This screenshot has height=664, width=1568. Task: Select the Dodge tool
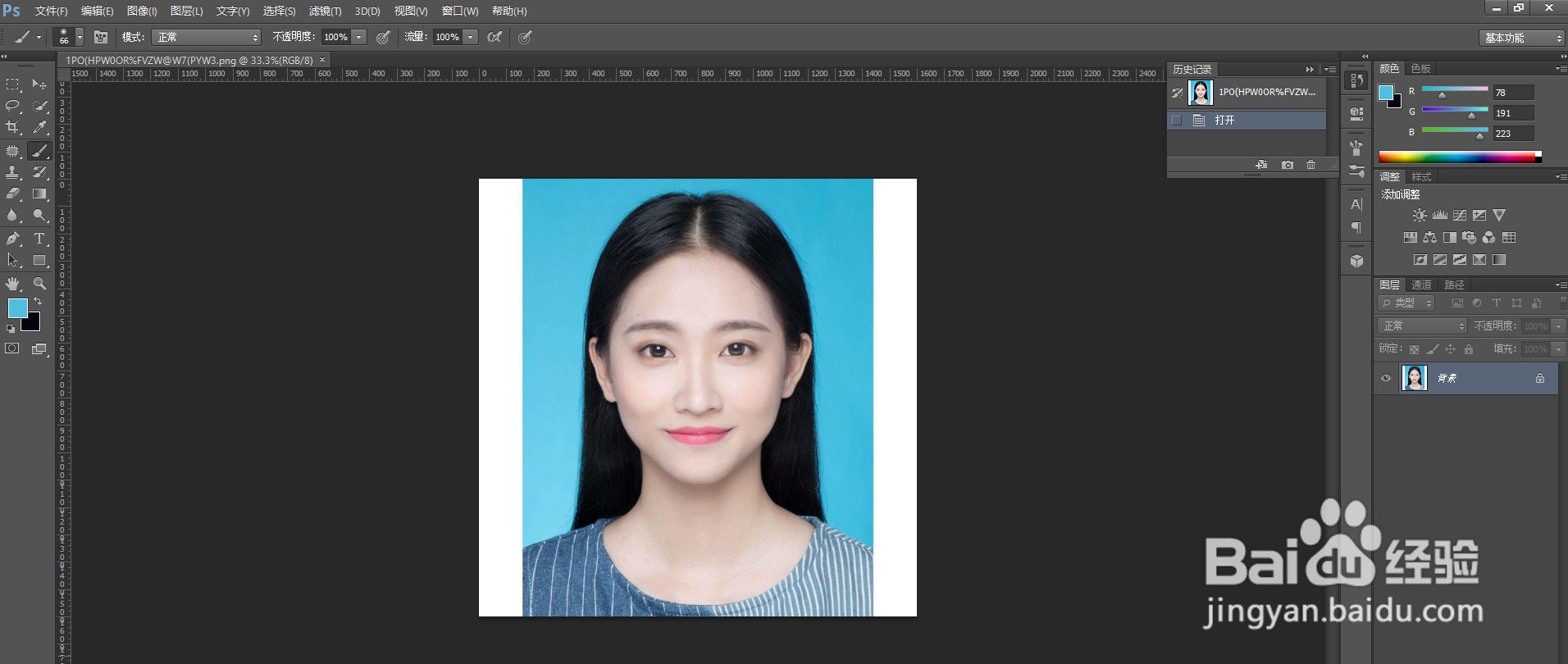tap(39, 215)
